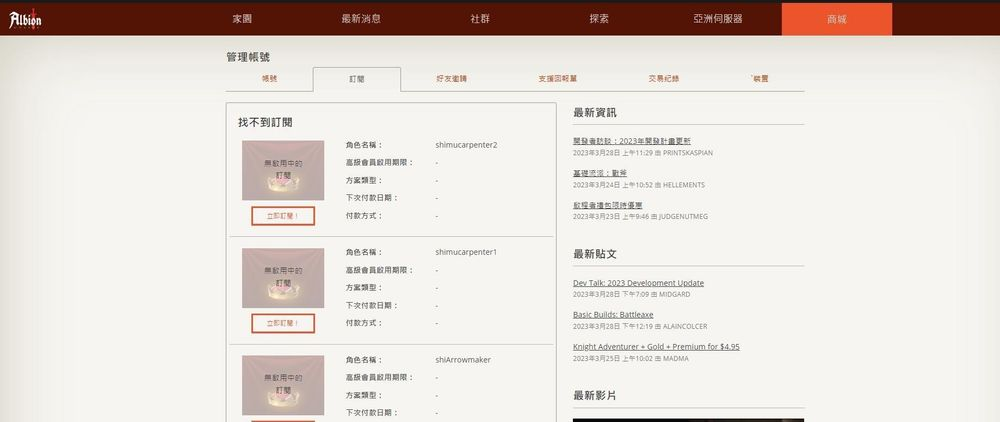This screenshot has width=1000, height=422.
Task: Click the Albion logo
Action: [x=25, y=19]
